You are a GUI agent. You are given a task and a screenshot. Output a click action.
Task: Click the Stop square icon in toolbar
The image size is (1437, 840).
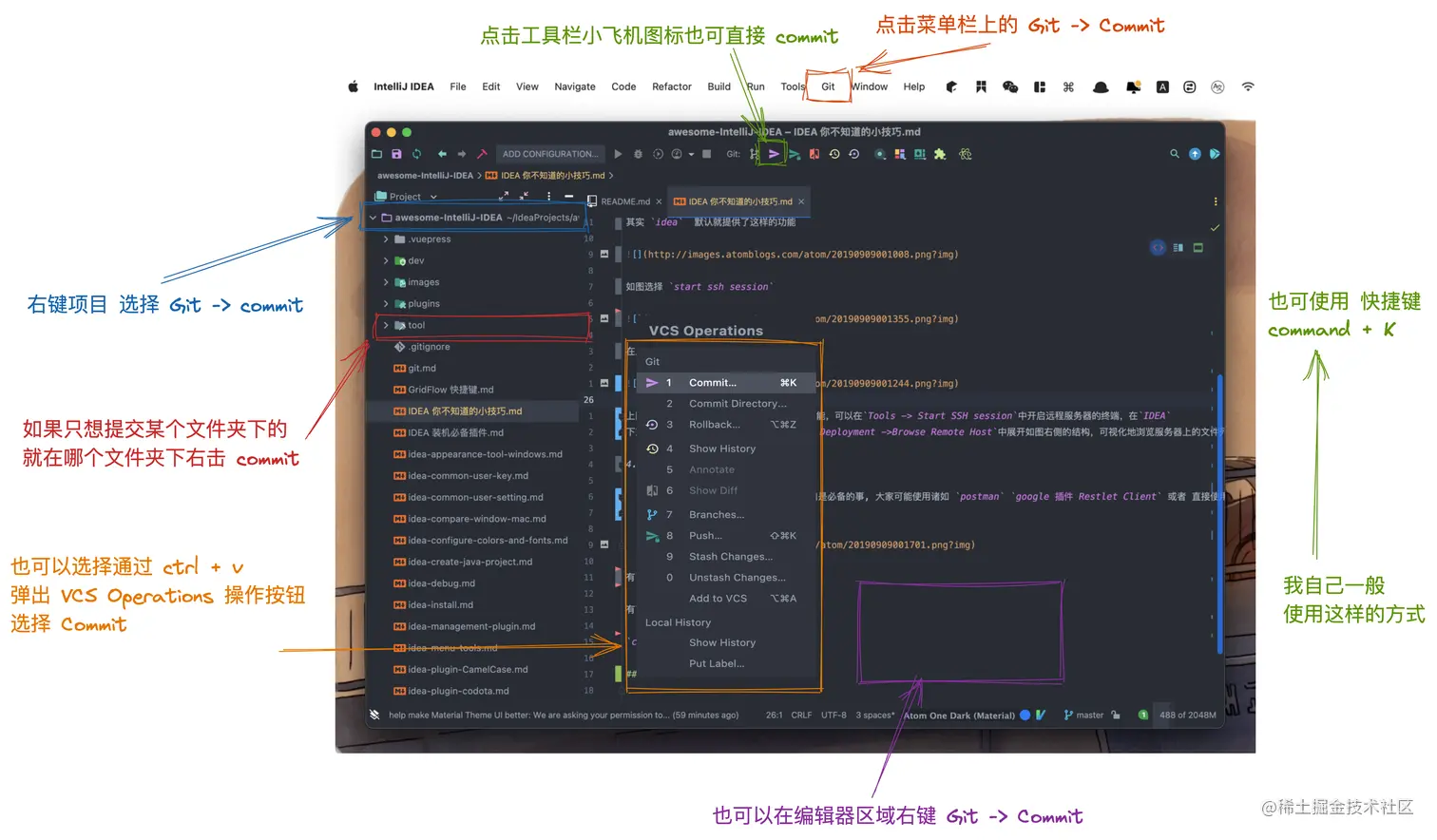point(706,154)
